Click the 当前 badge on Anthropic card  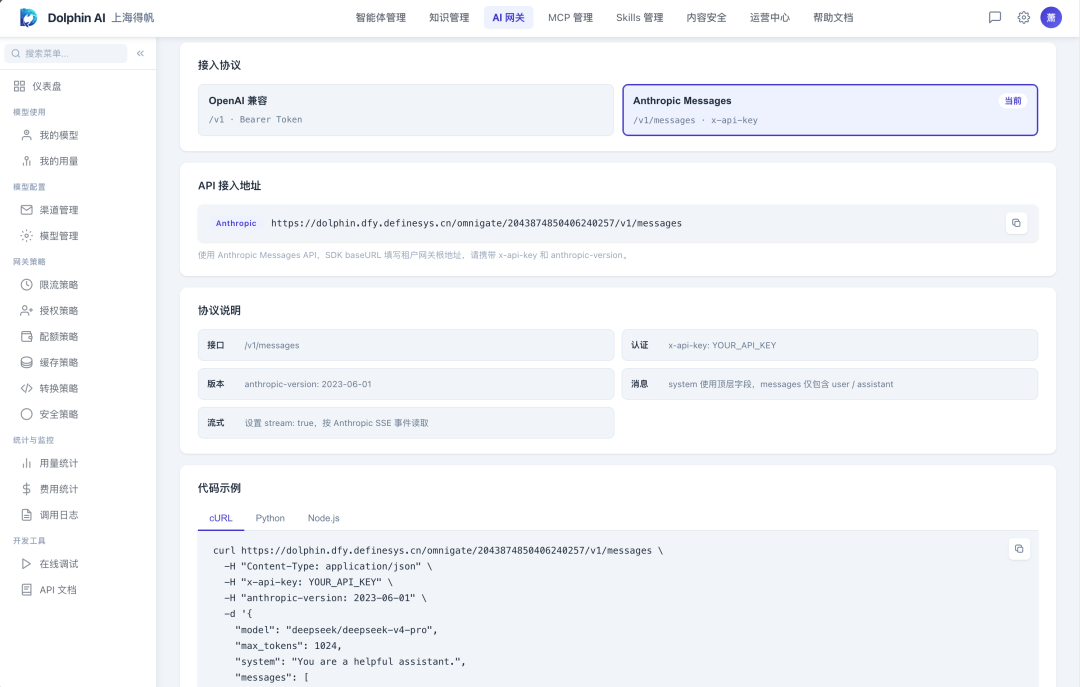coord(1012,101)
